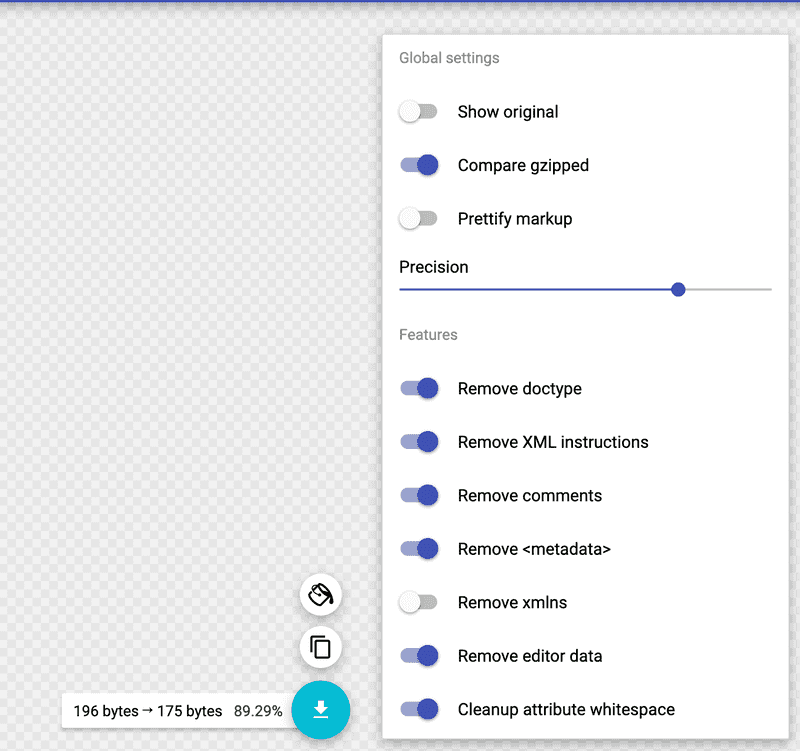The height and width of the screenshot is (751, 800).
Task: Enable the Show original switch
Action: (419, 112)
